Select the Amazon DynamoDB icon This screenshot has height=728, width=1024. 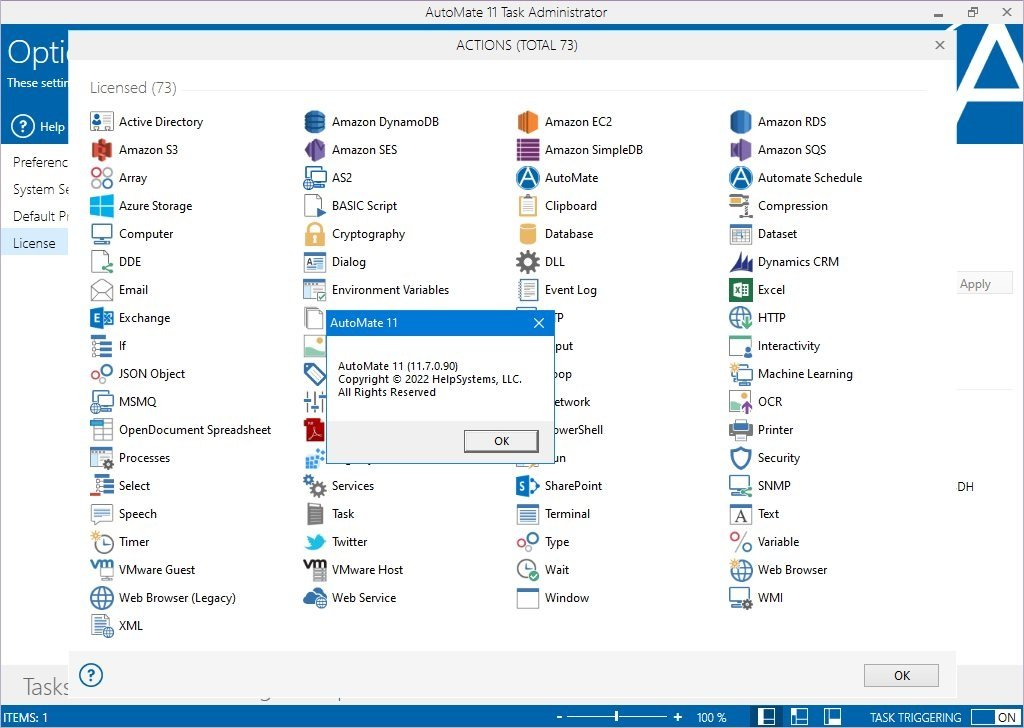pyautogui.click(x=315, y=121)
